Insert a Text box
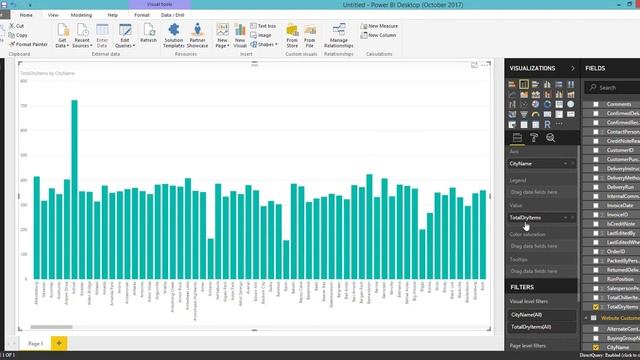 click(x=263, y=26)
